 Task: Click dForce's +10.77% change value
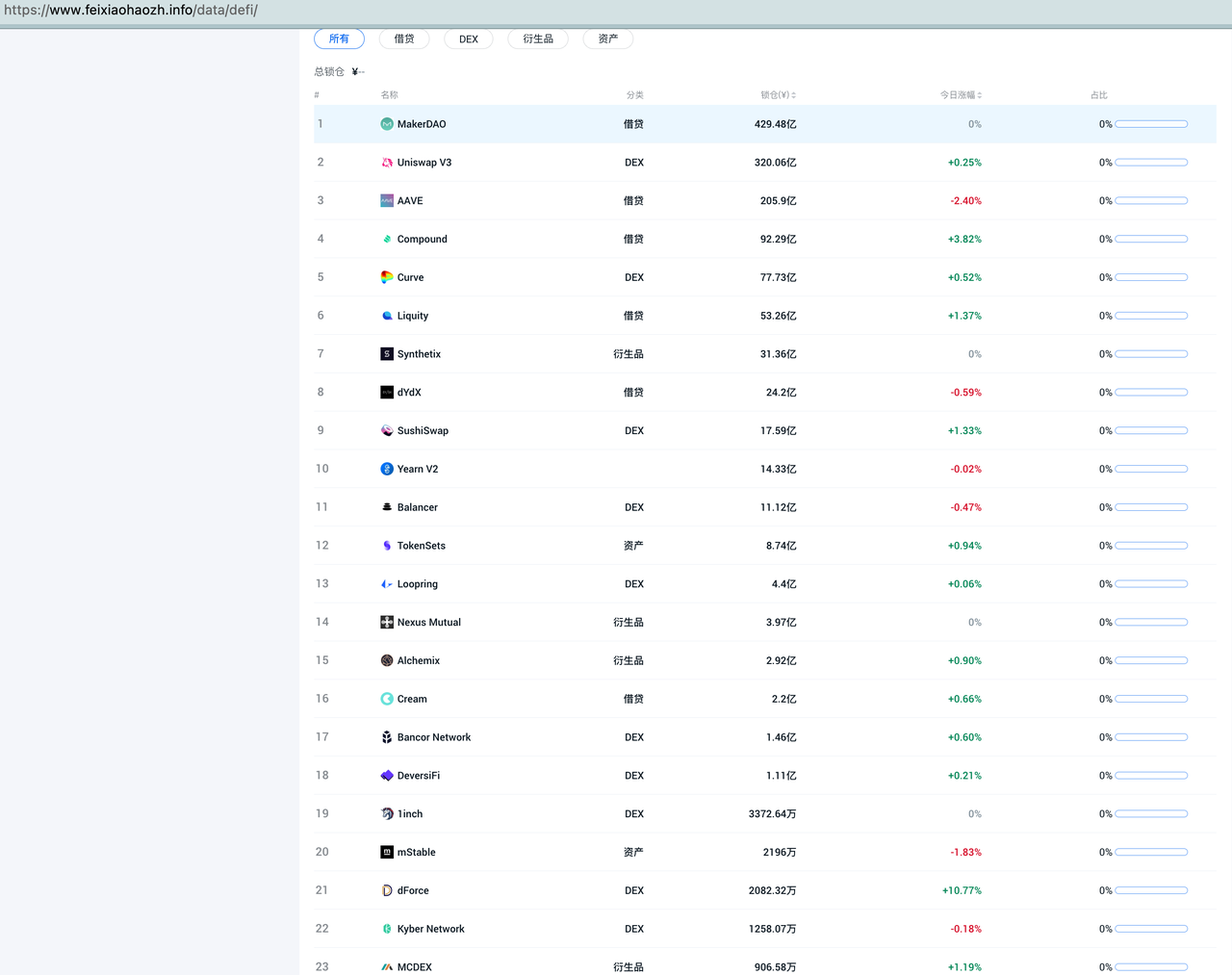coord(962,890)
